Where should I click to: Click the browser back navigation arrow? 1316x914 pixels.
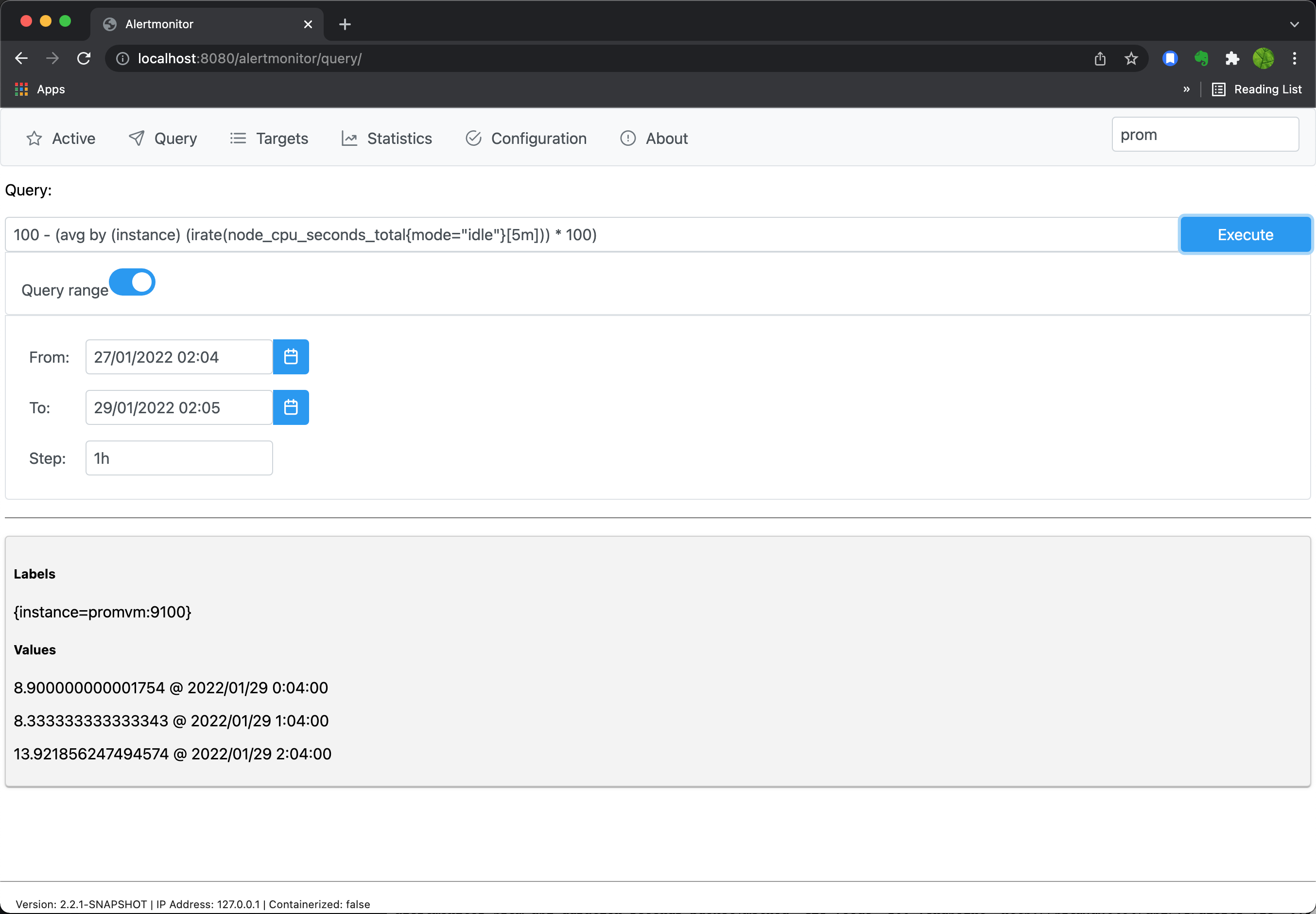click(x=22, y=58)
